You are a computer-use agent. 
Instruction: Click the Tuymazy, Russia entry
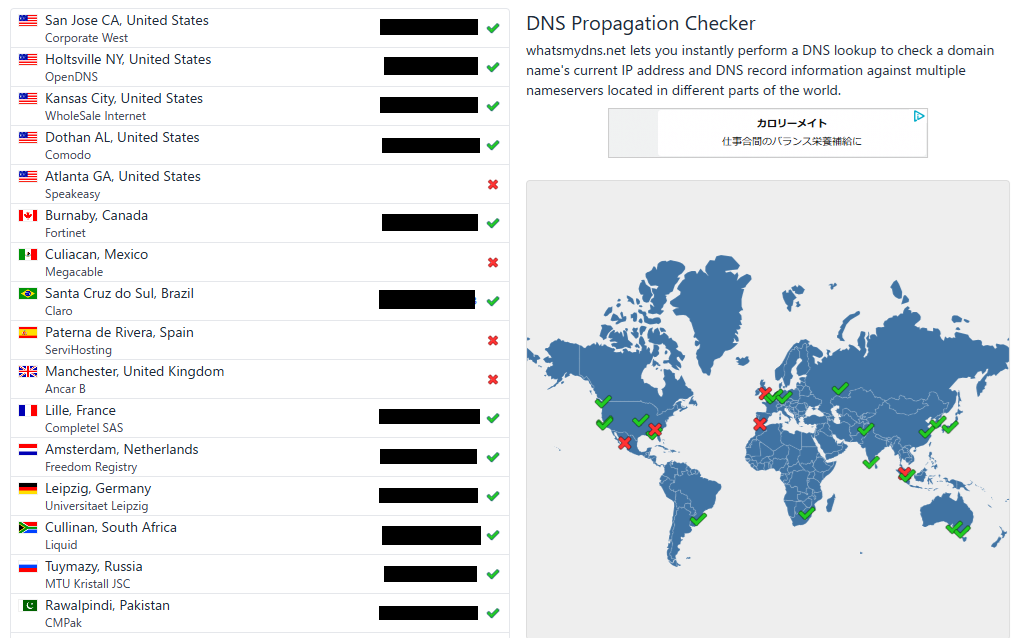[x=260, y=574]
